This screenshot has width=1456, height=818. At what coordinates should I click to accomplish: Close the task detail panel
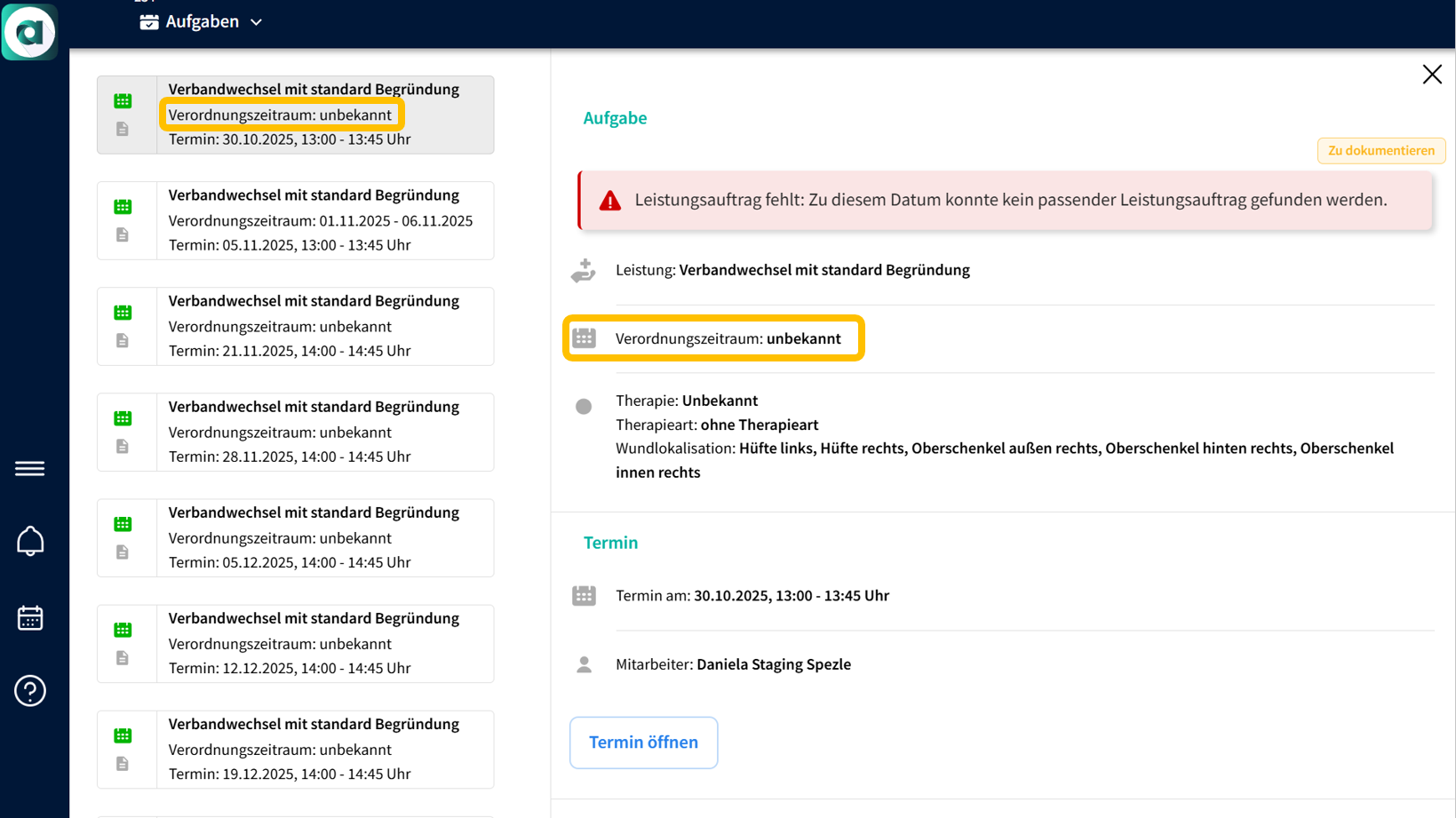coord(1431,75)
